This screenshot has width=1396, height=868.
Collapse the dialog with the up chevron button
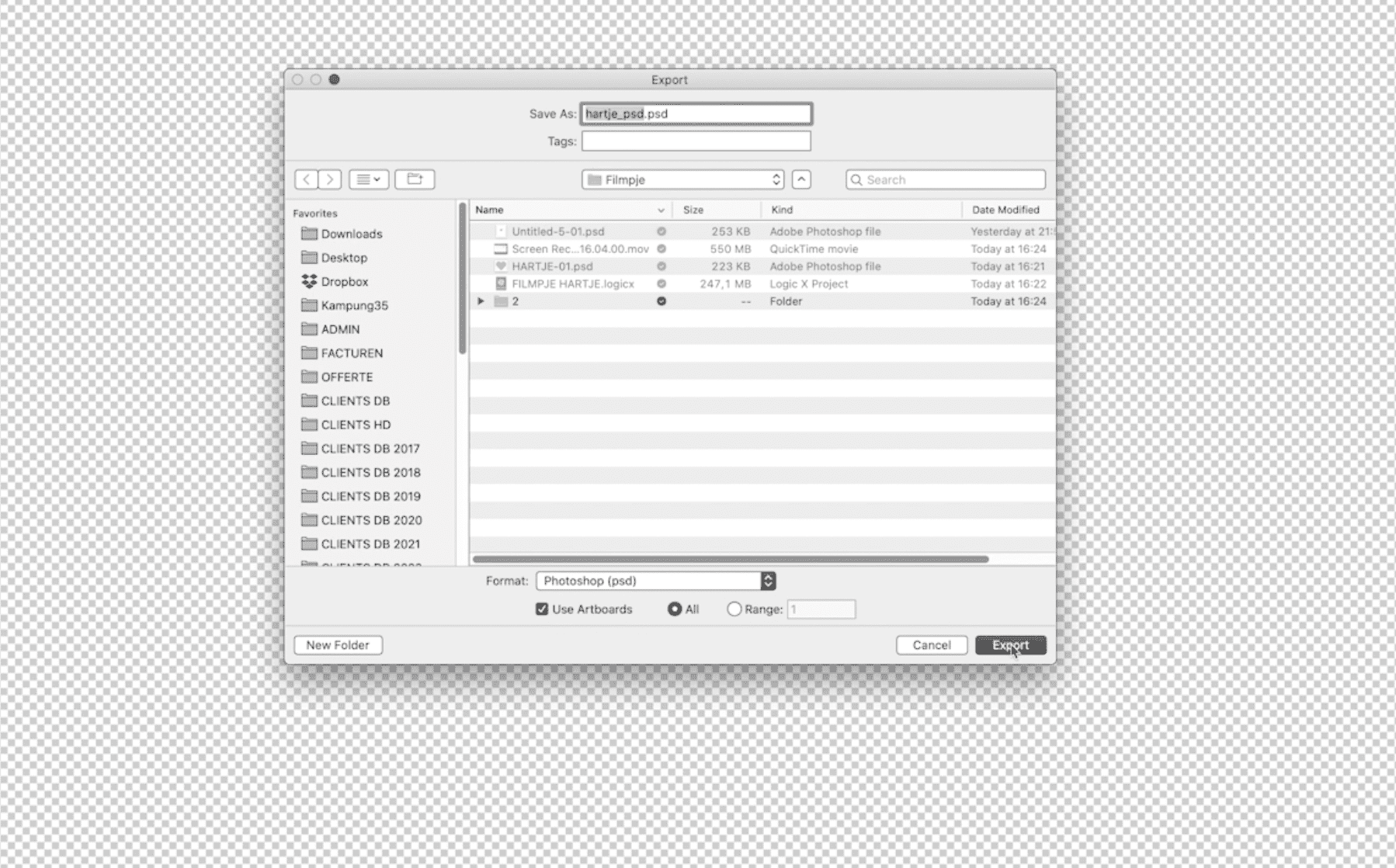pyautogui.click(x=801, y=179)
